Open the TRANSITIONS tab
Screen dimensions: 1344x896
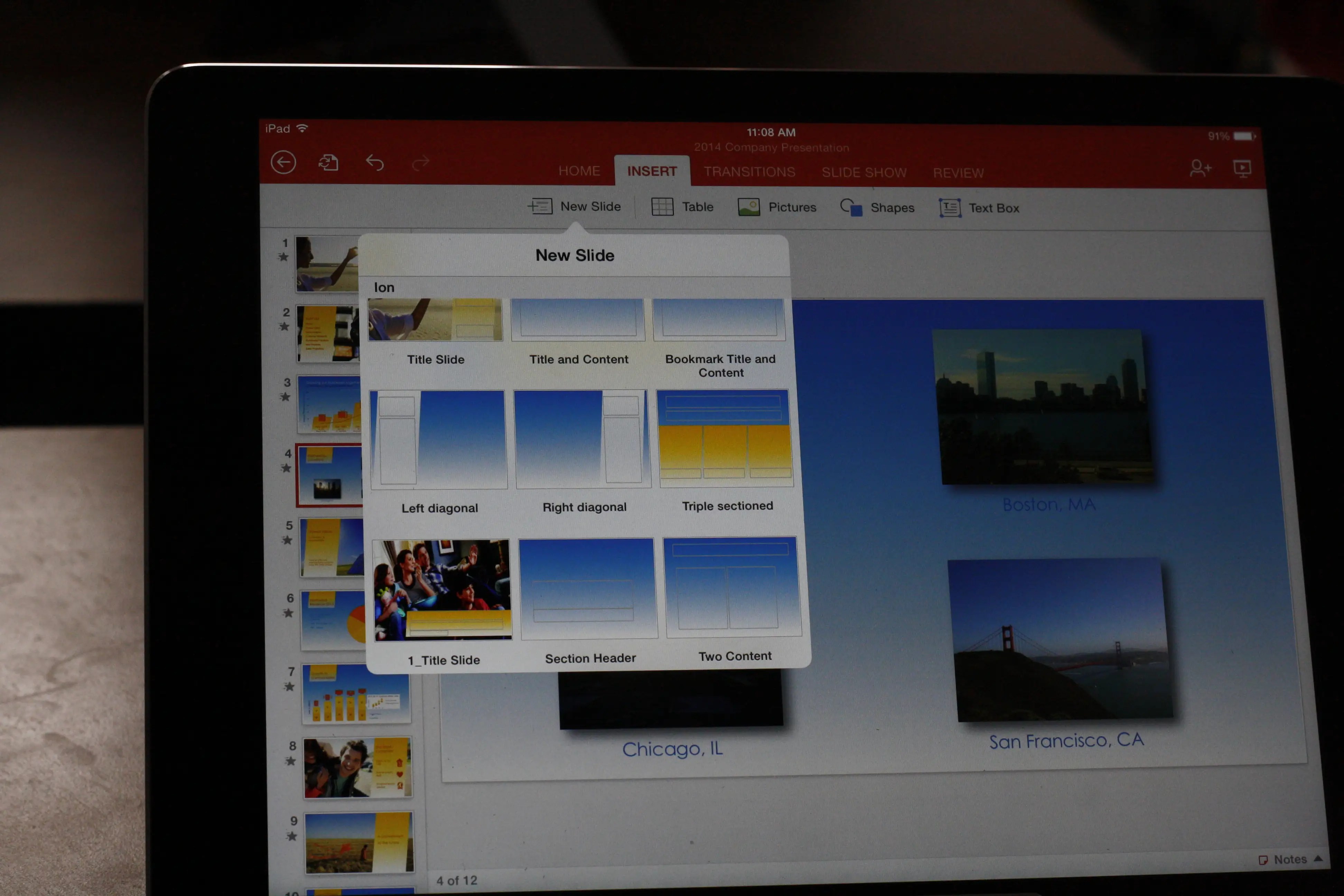pyautogui.click(x=750, y=171)
